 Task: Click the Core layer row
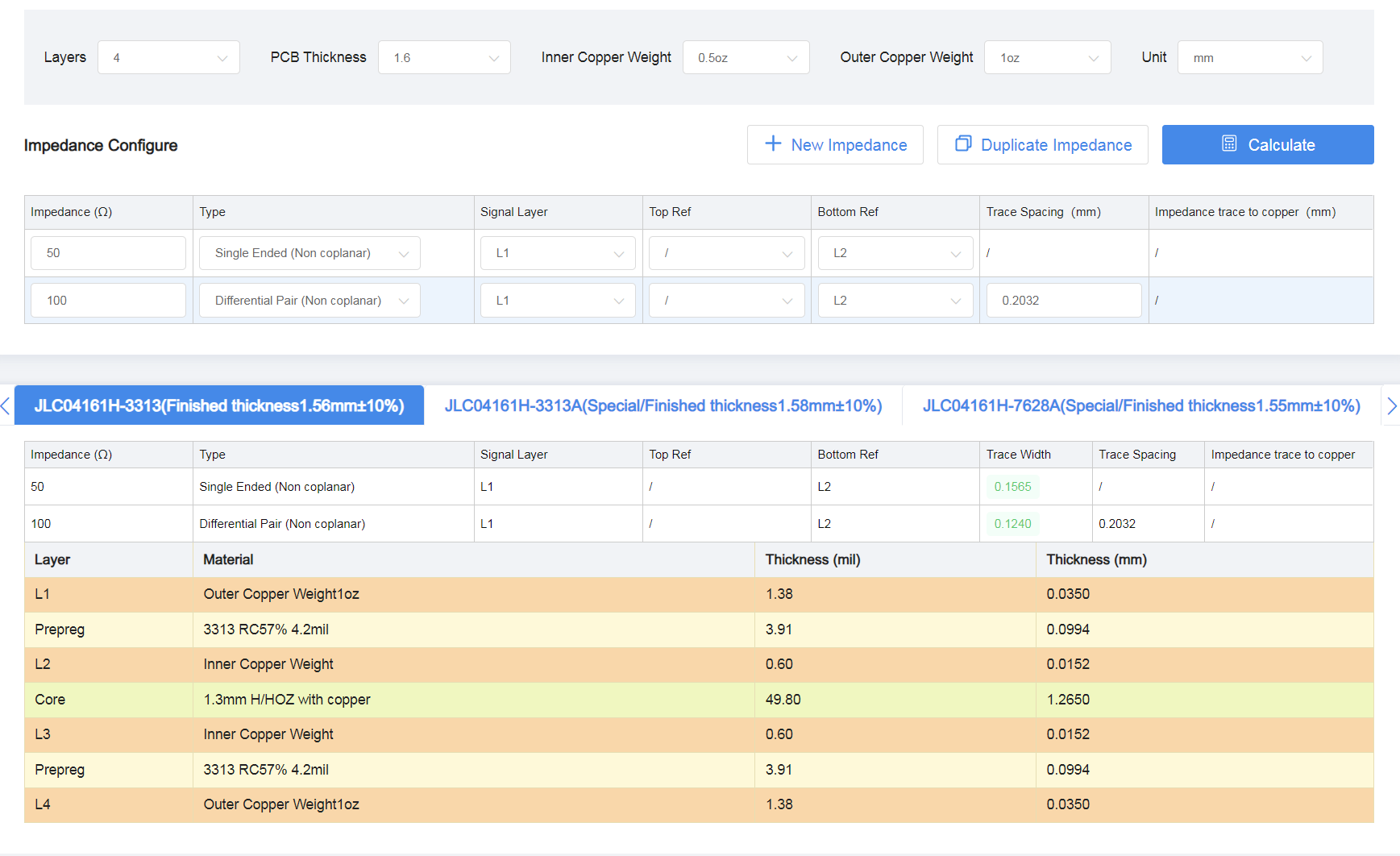pyautogui.click(x=699, y=700)
